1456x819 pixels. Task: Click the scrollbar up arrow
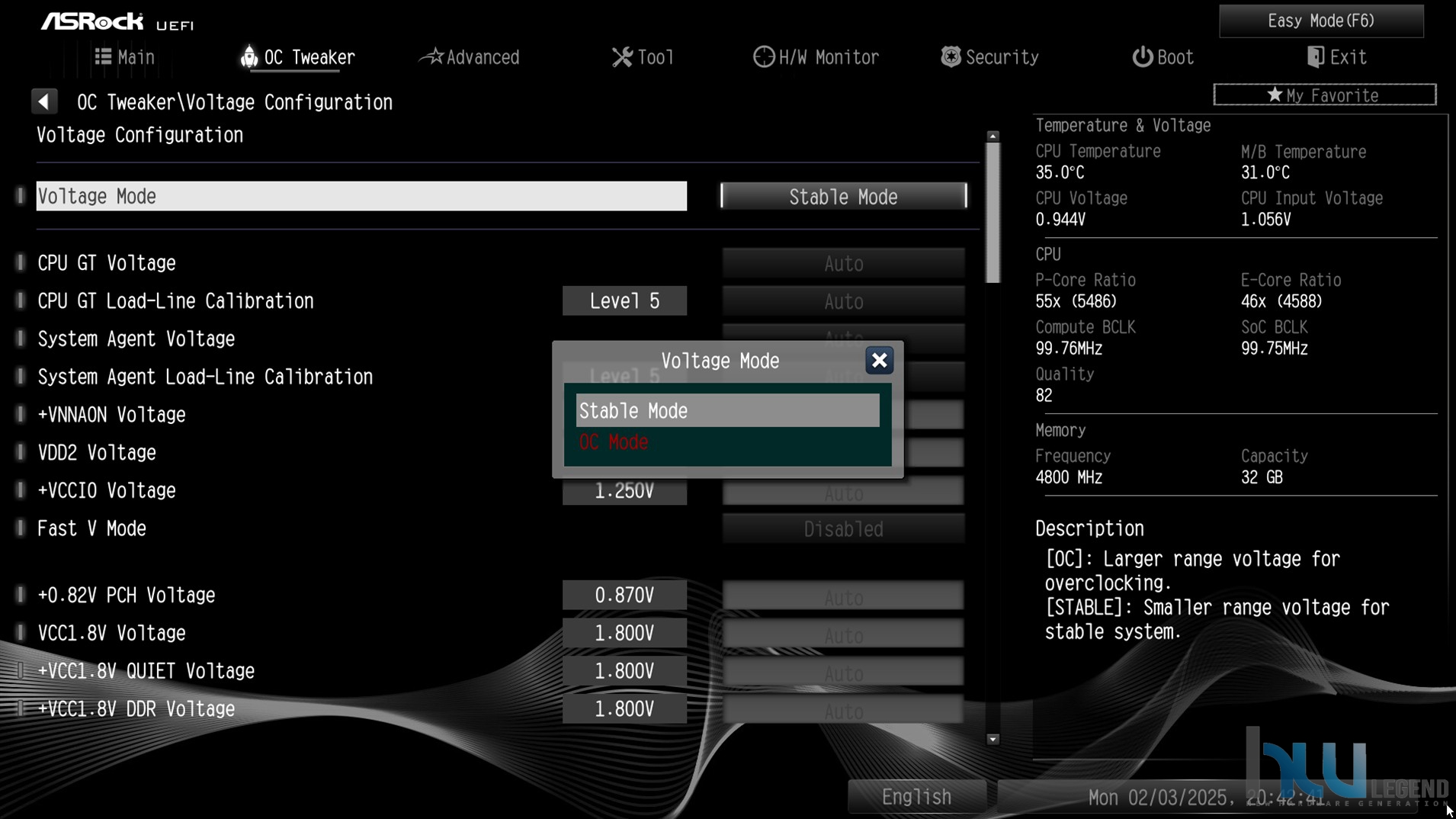pos(993,136)
